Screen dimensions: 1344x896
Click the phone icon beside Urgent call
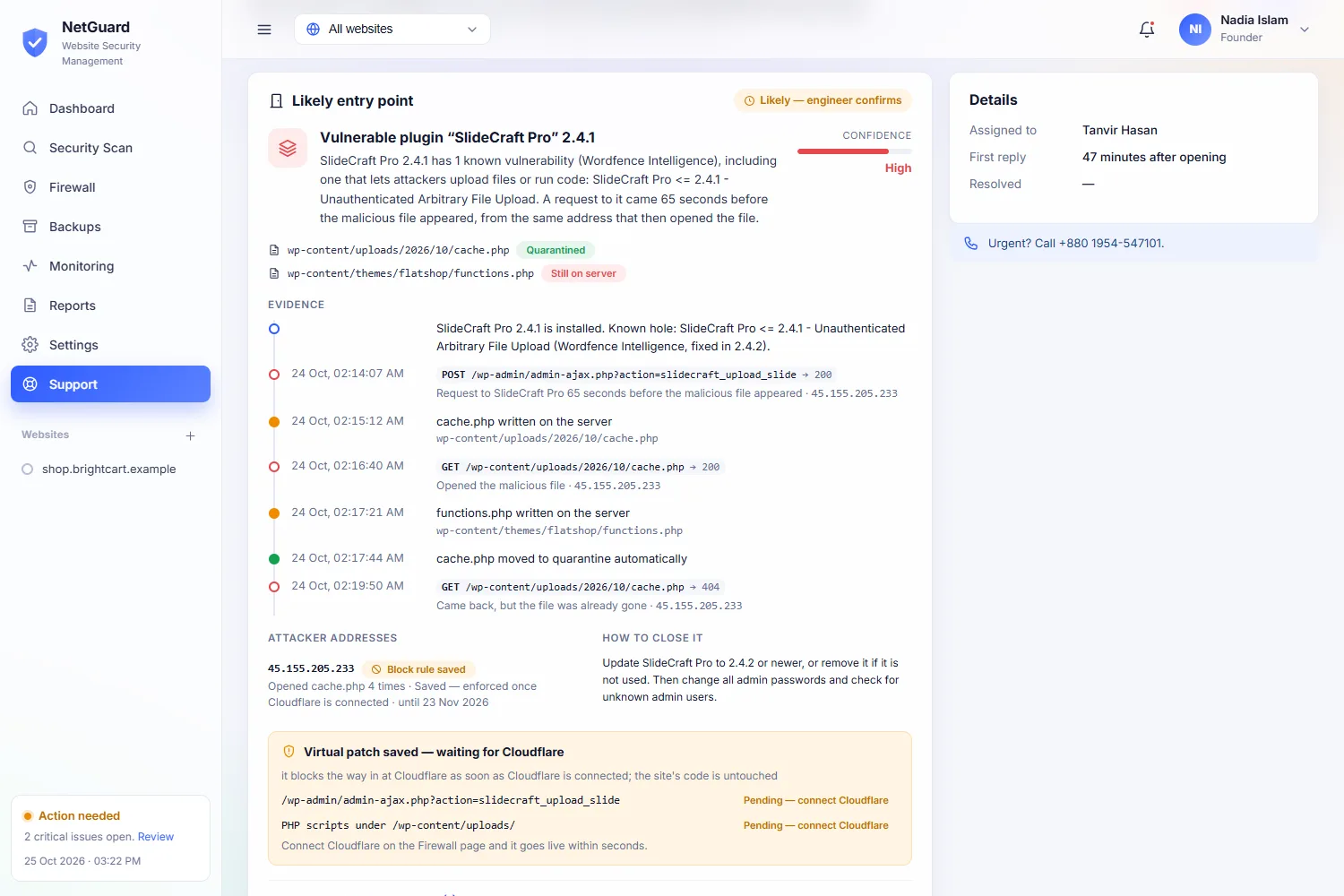point(971,244)
